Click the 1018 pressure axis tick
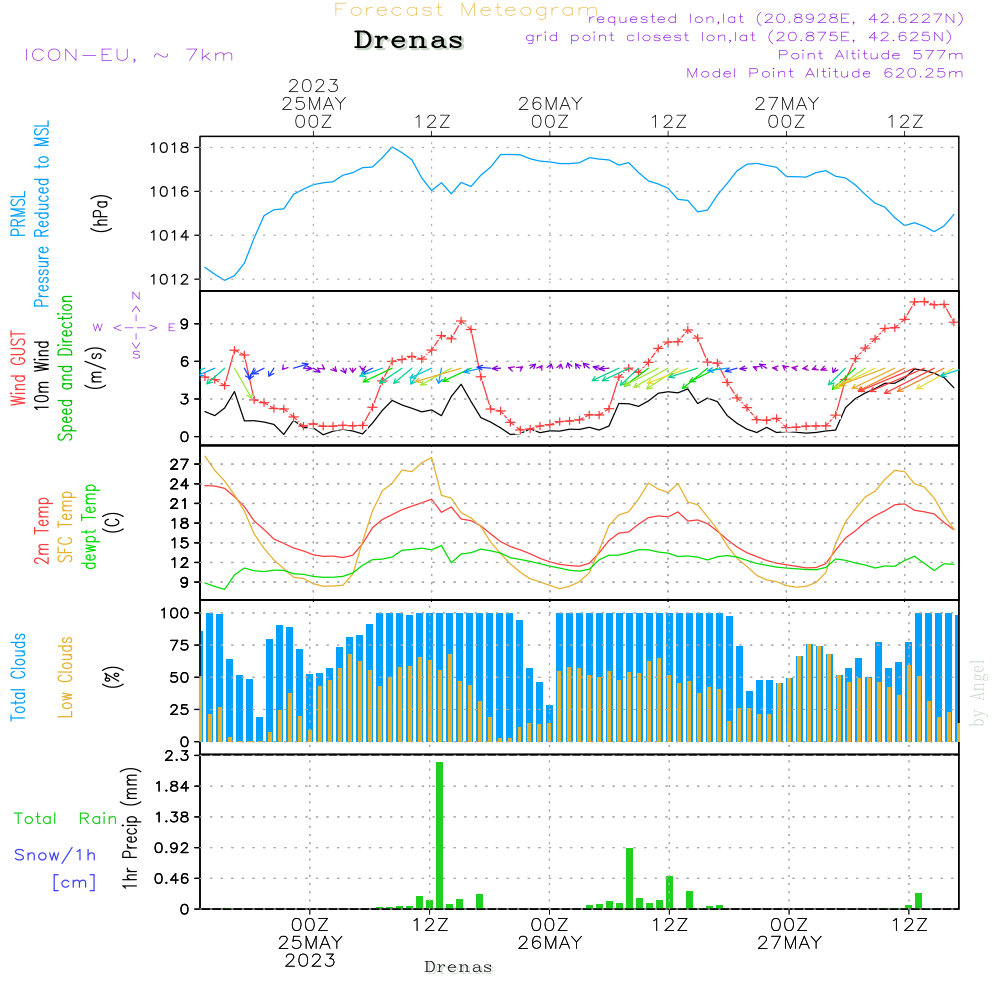Viewport: 1000px width, 1000px height. coord(170,148)
